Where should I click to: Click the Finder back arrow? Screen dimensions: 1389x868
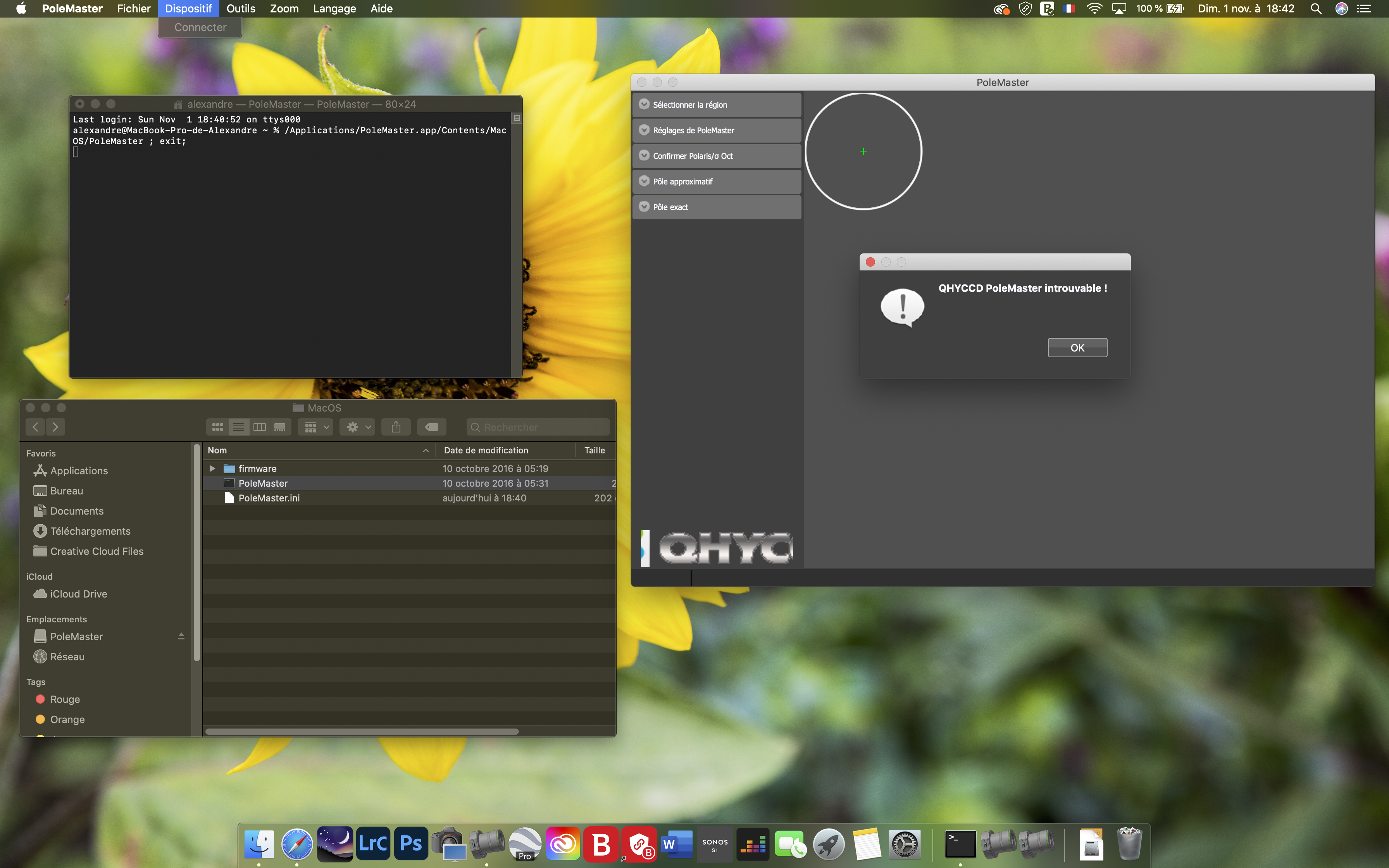pyautogui.click(x=35, y=427)
